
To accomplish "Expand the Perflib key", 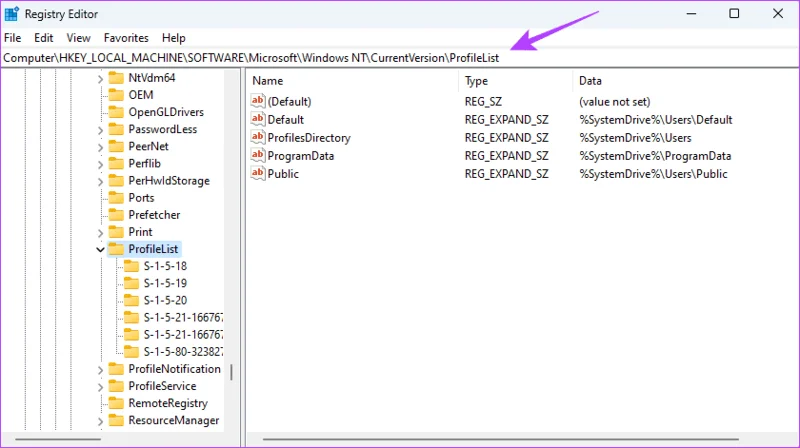I will pyautogui.click(x=100, y=164).
